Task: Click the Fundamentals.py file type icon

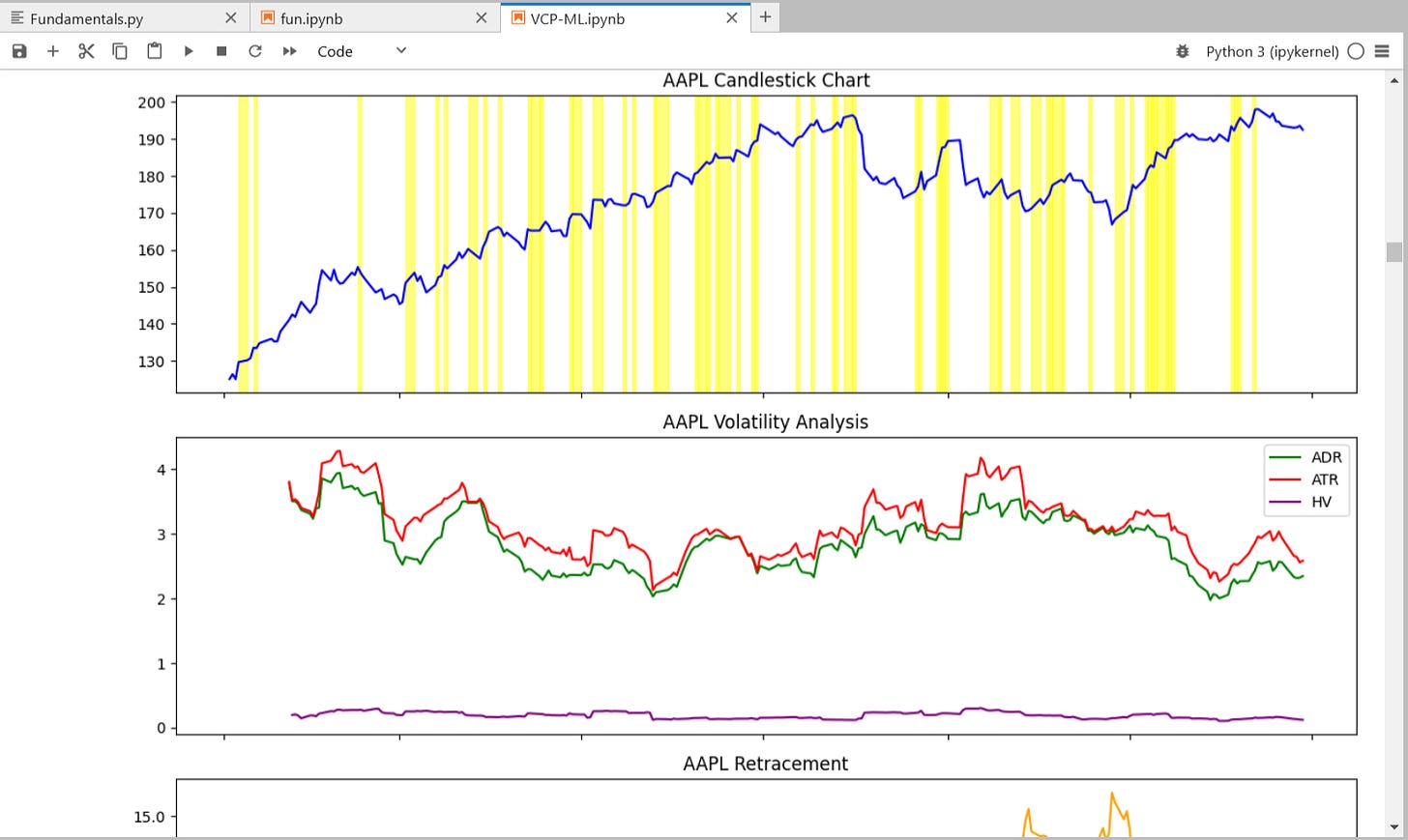Action: coord(16,17)
